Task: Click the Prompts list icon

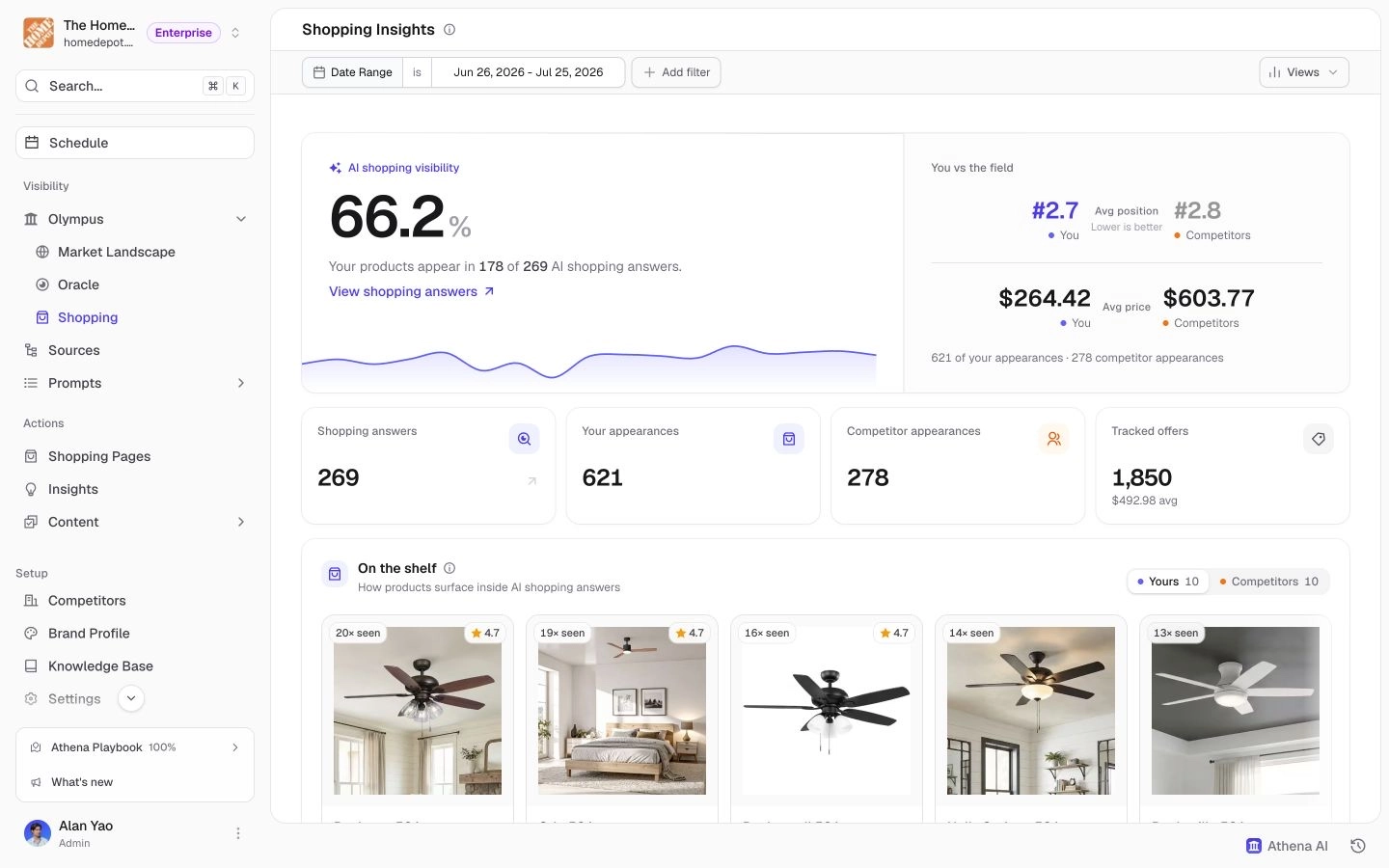Action: point(31,383)
